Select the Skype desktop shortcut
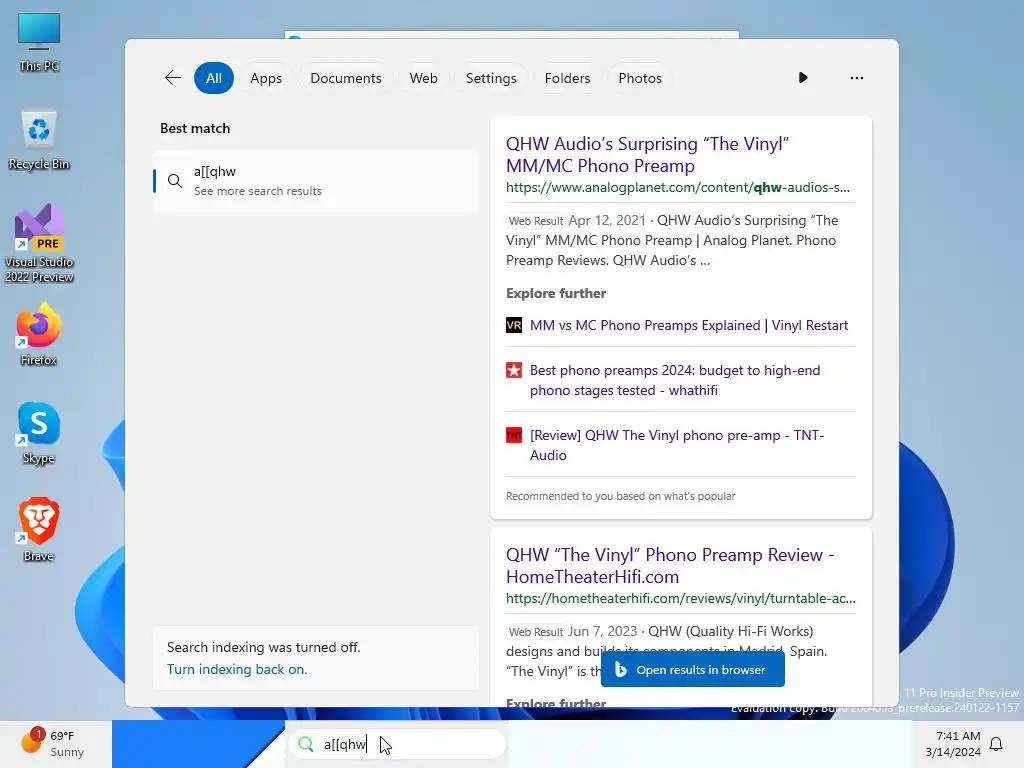The image size is (1024, 768). (x=39, y=433)
